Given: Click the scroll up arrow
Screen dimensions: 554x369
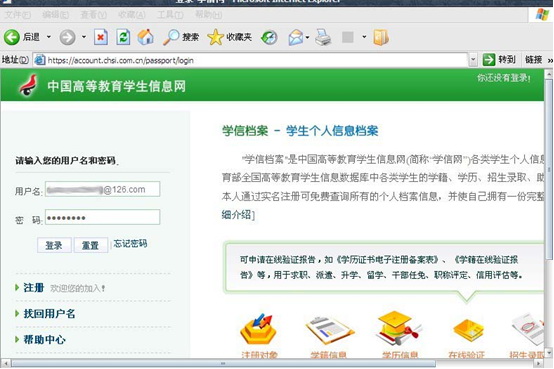Looking at the screenshot, I should pos(549,74).
